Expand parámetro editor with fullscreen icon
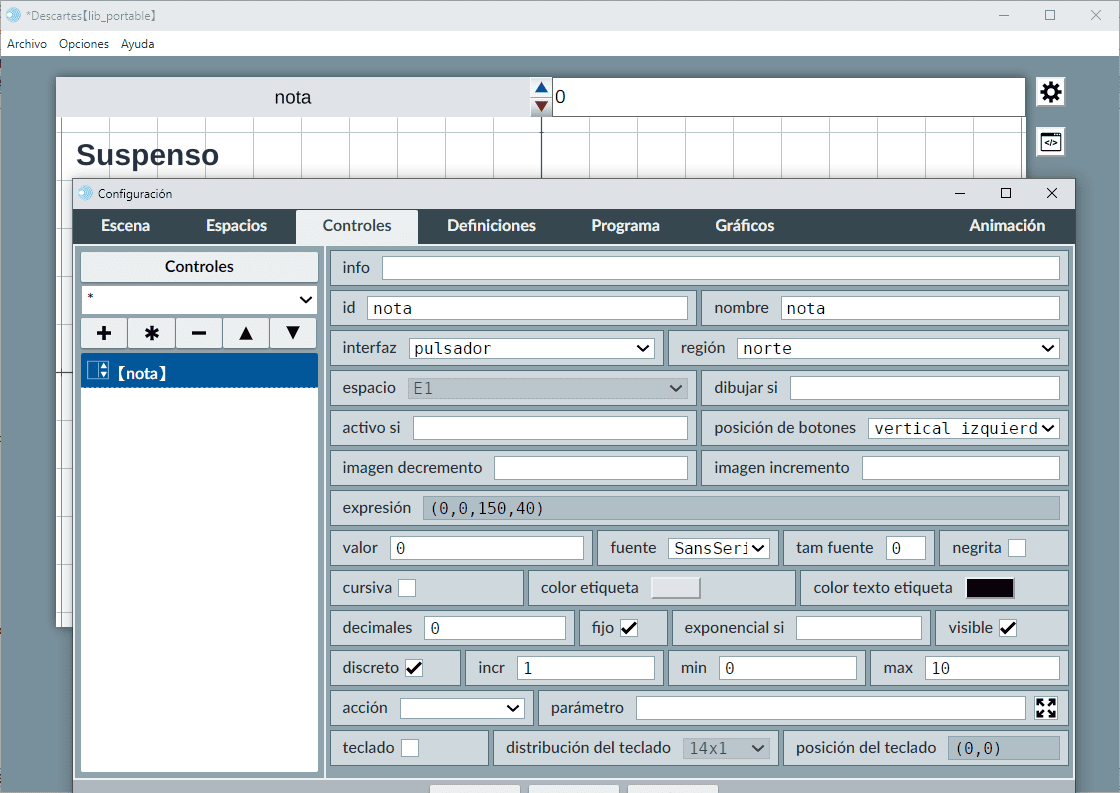This screenshot has height=793, width=1120. point(1046,708)
